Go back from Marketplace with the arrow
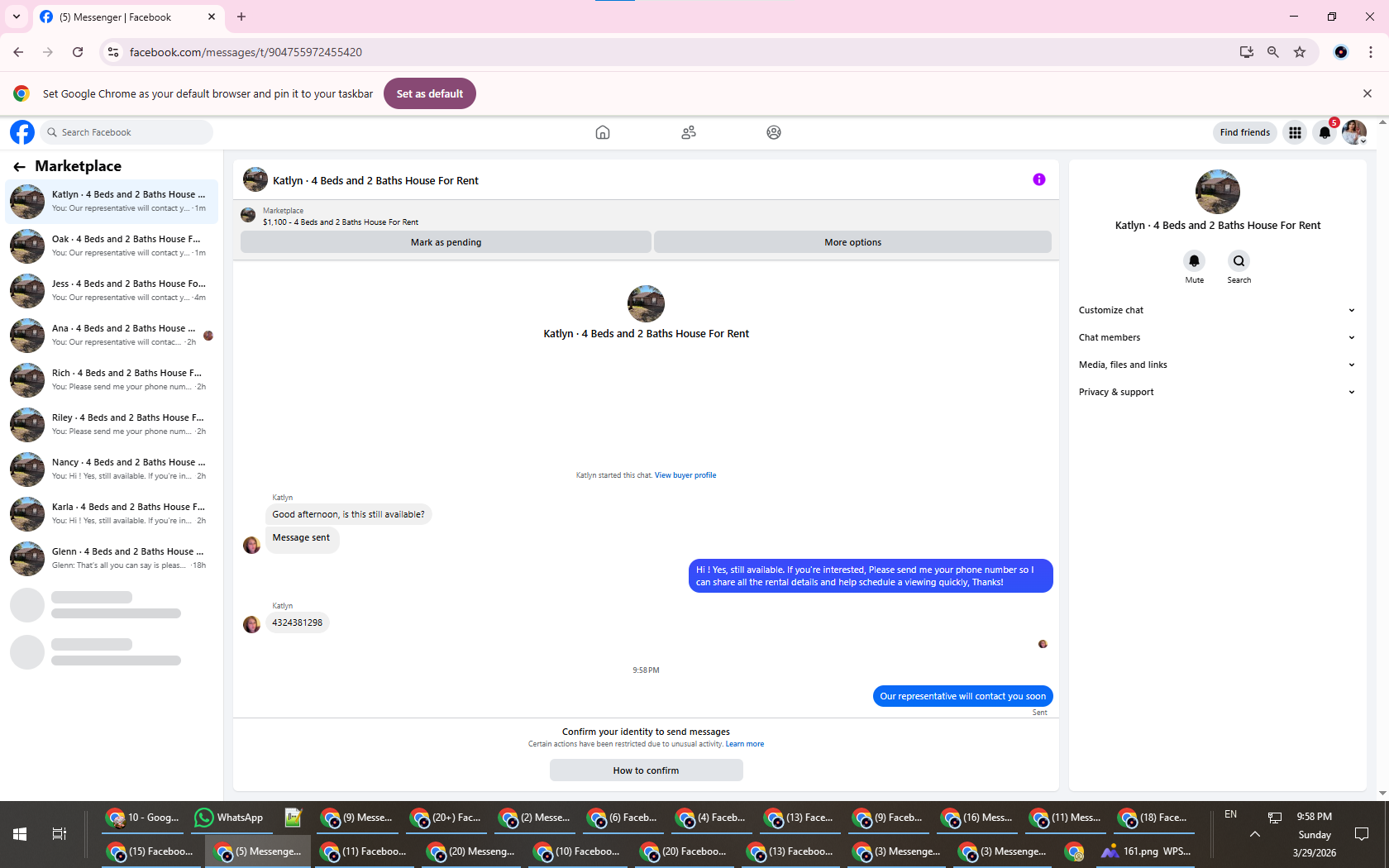 19,166
